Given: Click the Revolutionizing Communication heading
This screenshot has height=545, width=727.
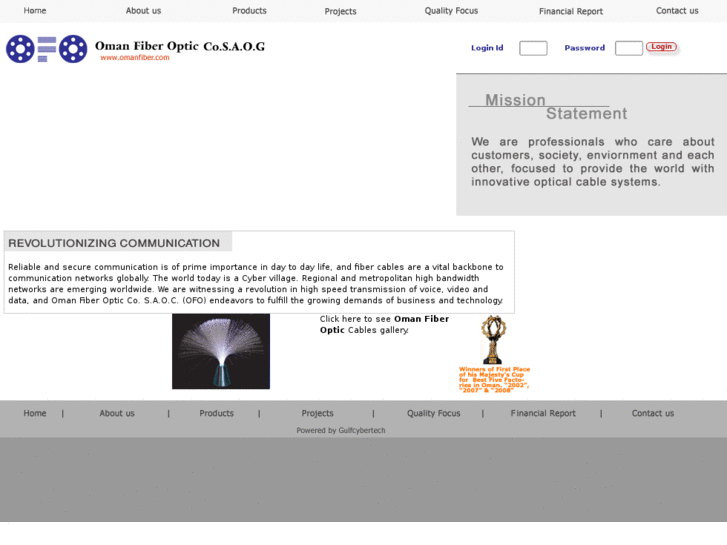Looking at the screenshot, I should (x=114, y=243).
